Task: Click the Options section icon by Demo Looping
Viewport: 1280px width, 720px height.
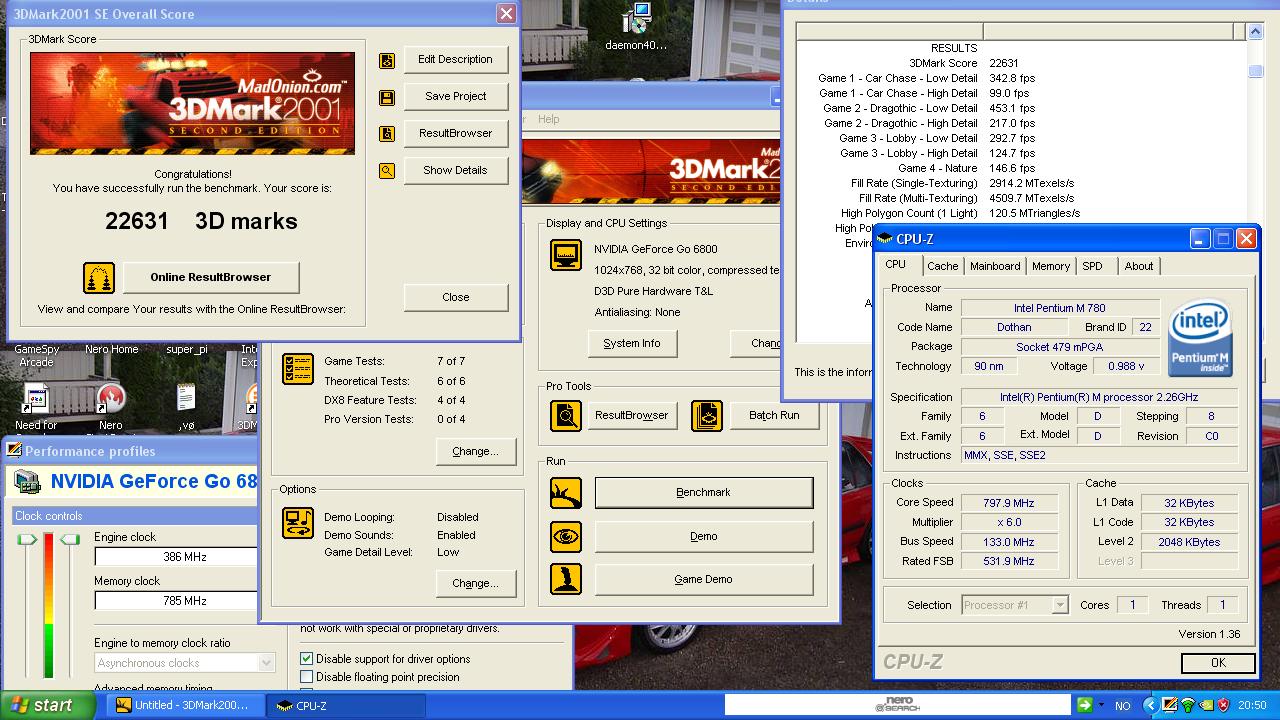Action: pos(298,523)
